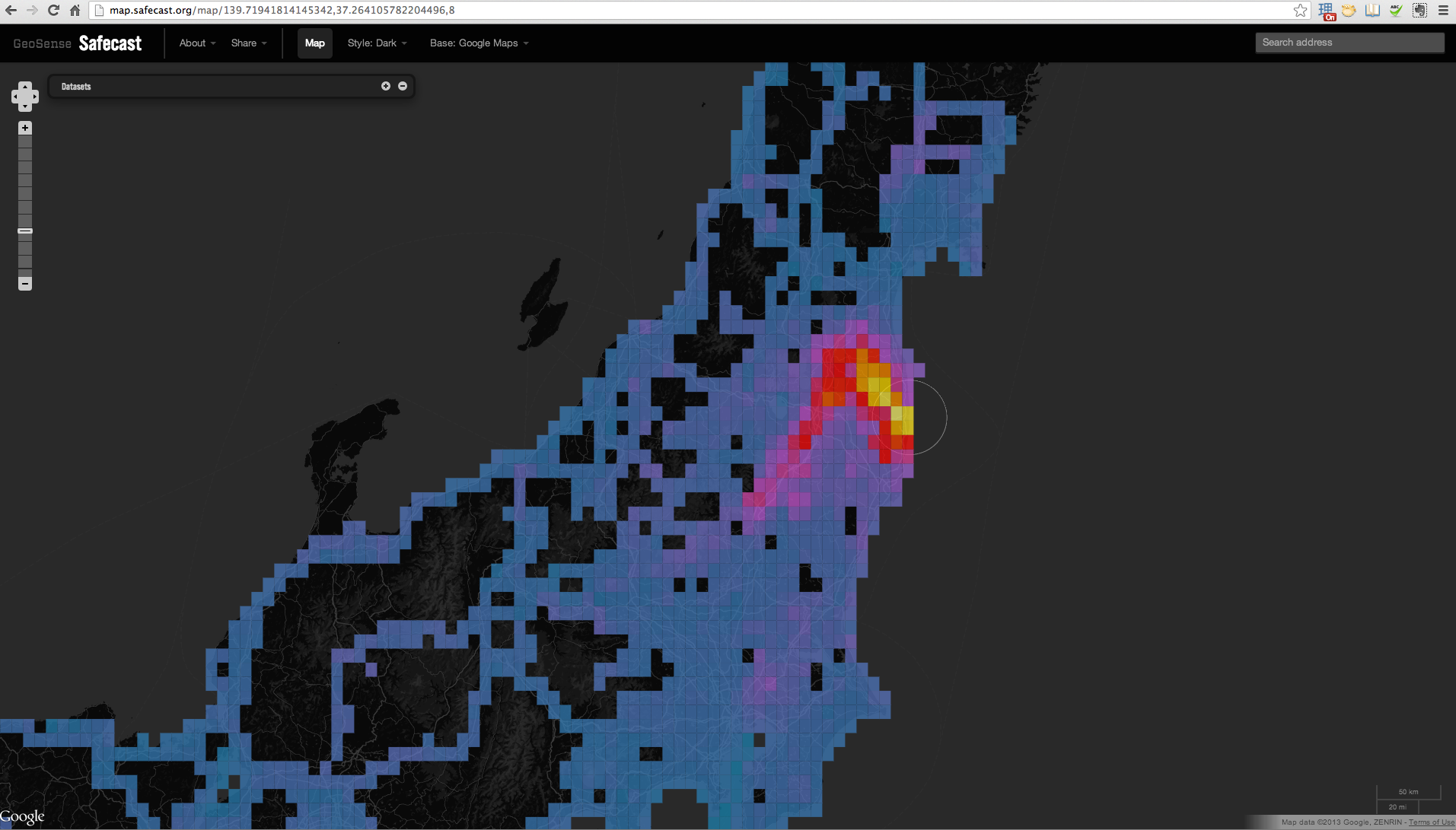
Task: Expand the Style: Dark dropdown
Action: 377,43
